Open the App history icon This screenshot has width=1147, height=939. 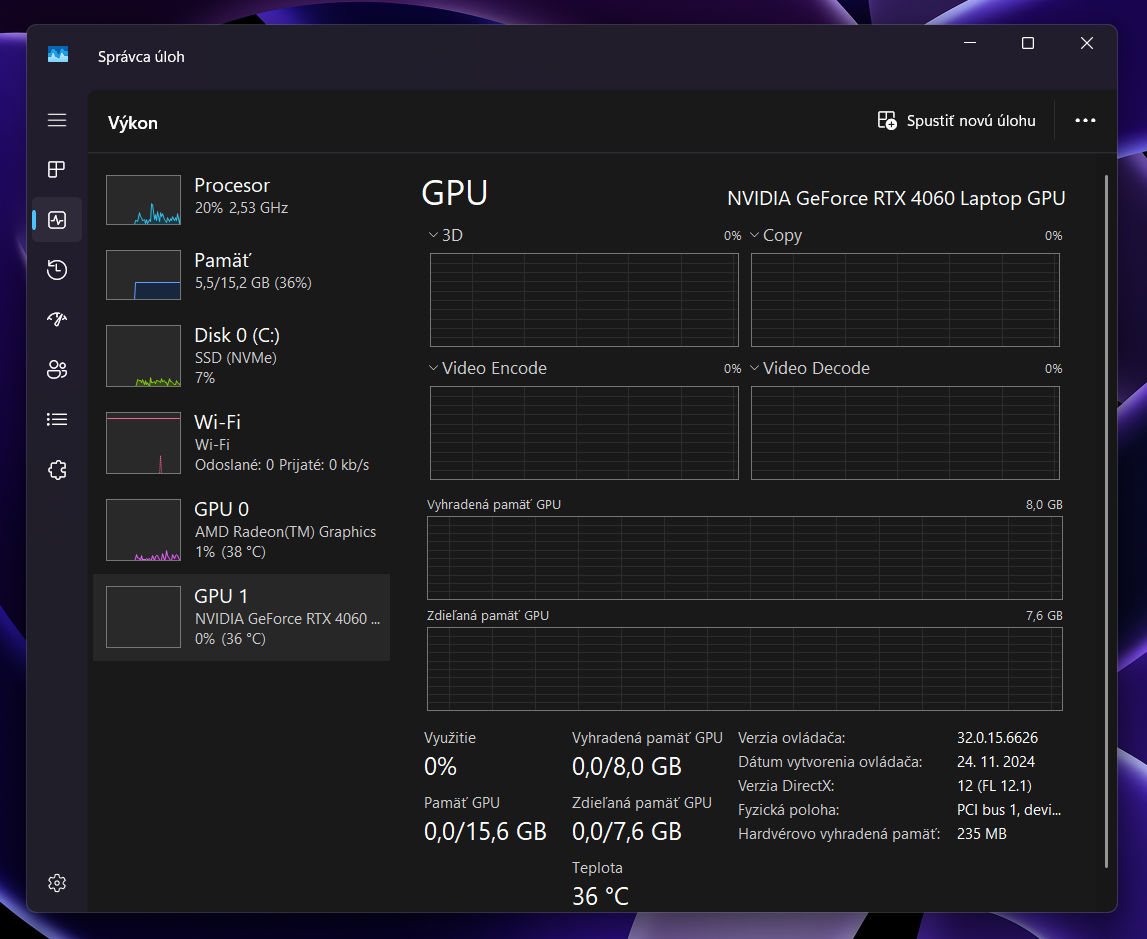[57, 269]
